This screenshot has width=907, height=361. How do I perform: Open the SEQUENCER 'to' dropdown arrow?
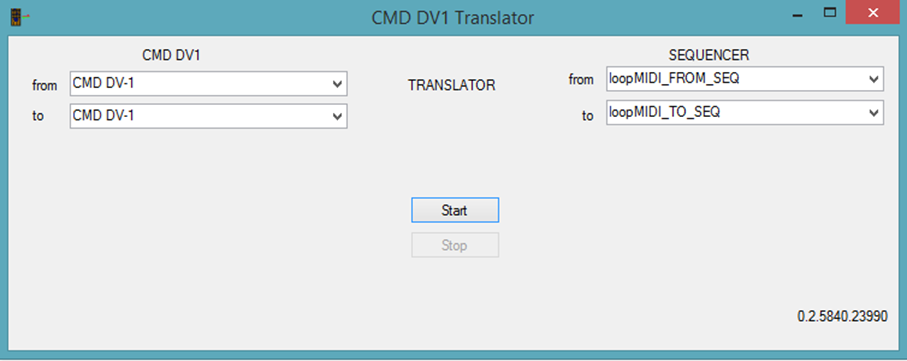pyautogui.click(x=874, y=113)
